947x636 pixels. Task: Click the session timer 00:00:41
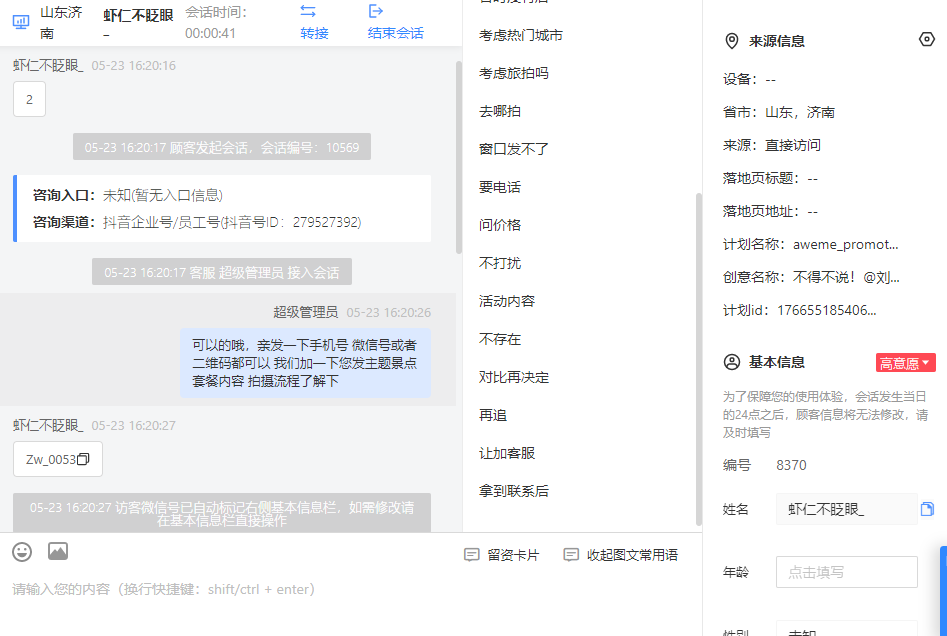pyautogui.click(x=210, y=33)
